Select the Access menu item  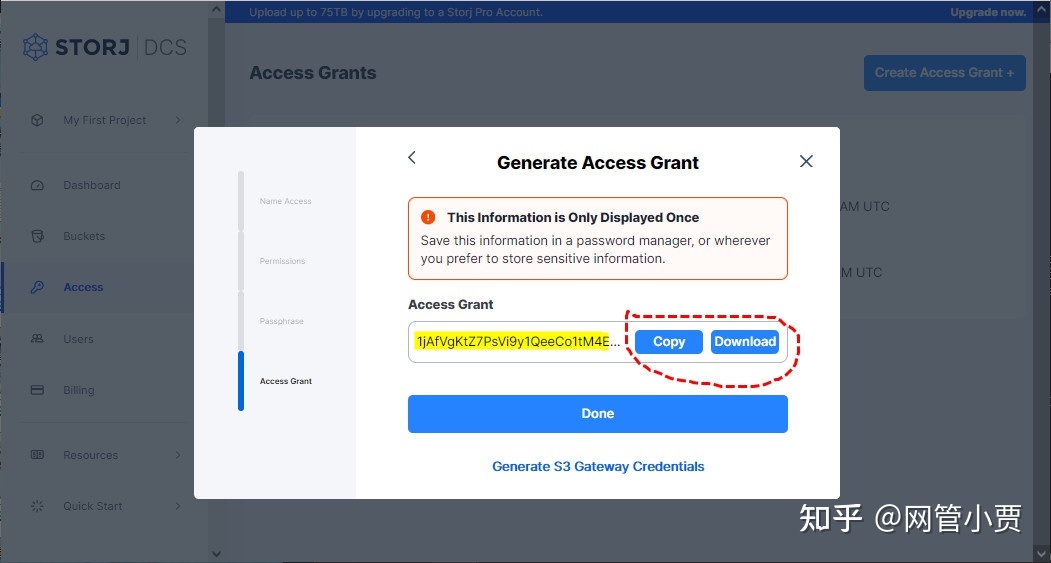tap(83, 287)
